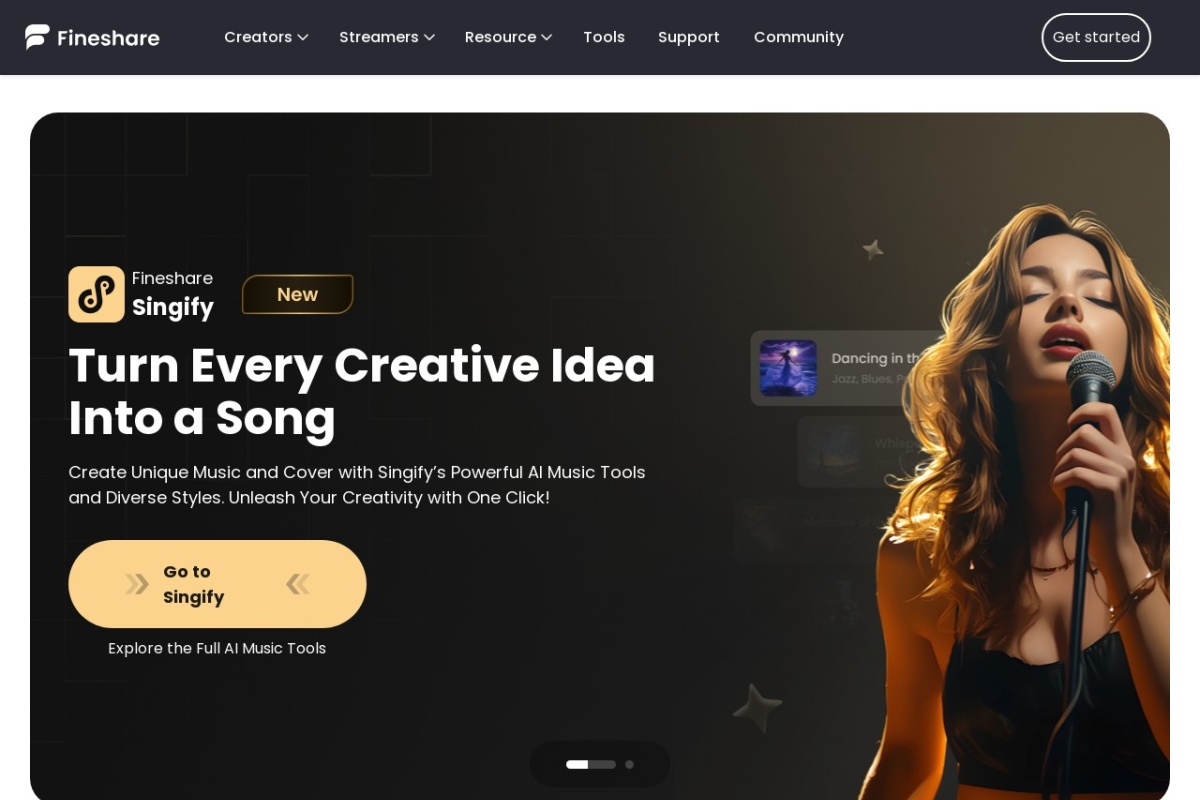Click the Go to Singify button
Image resolution: width=1200 pixels, height=800 pixels.
pos(217,584)
